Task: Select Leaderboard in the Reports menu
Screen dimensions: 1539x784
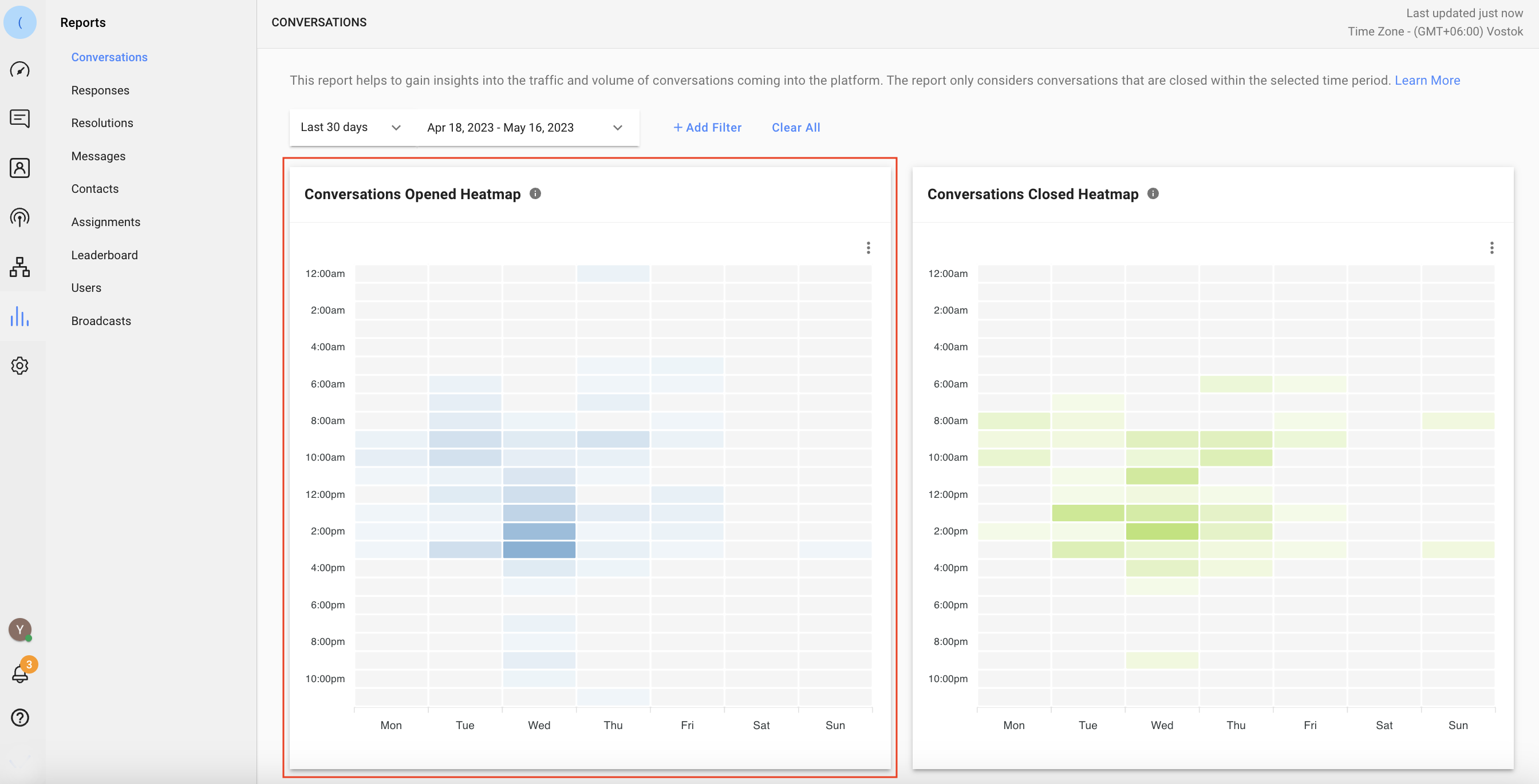Action: click(104, 255)
